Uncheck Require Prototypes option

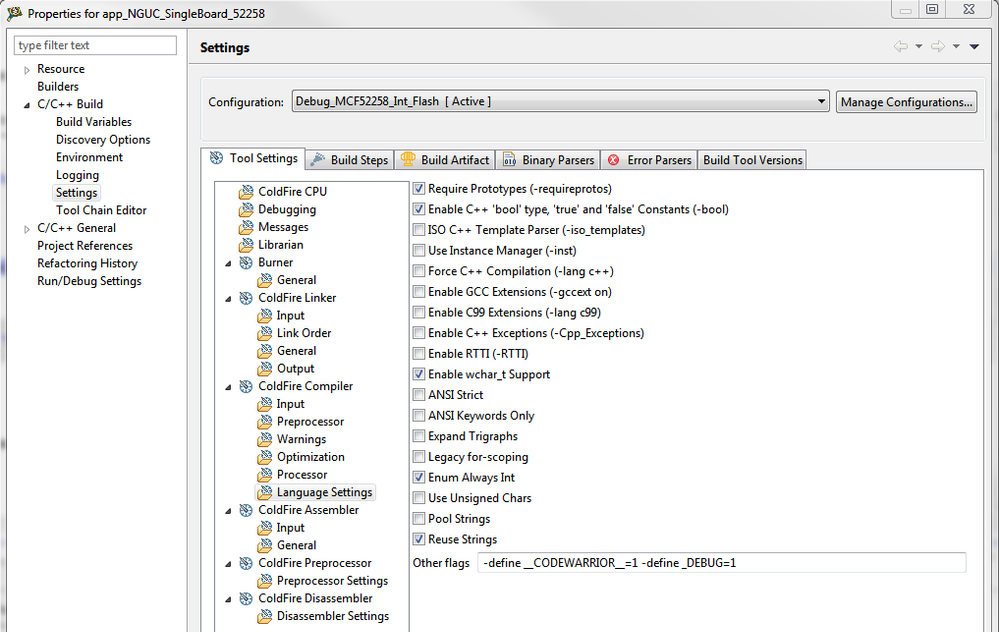pyautogui.click(x=420, y=189)
